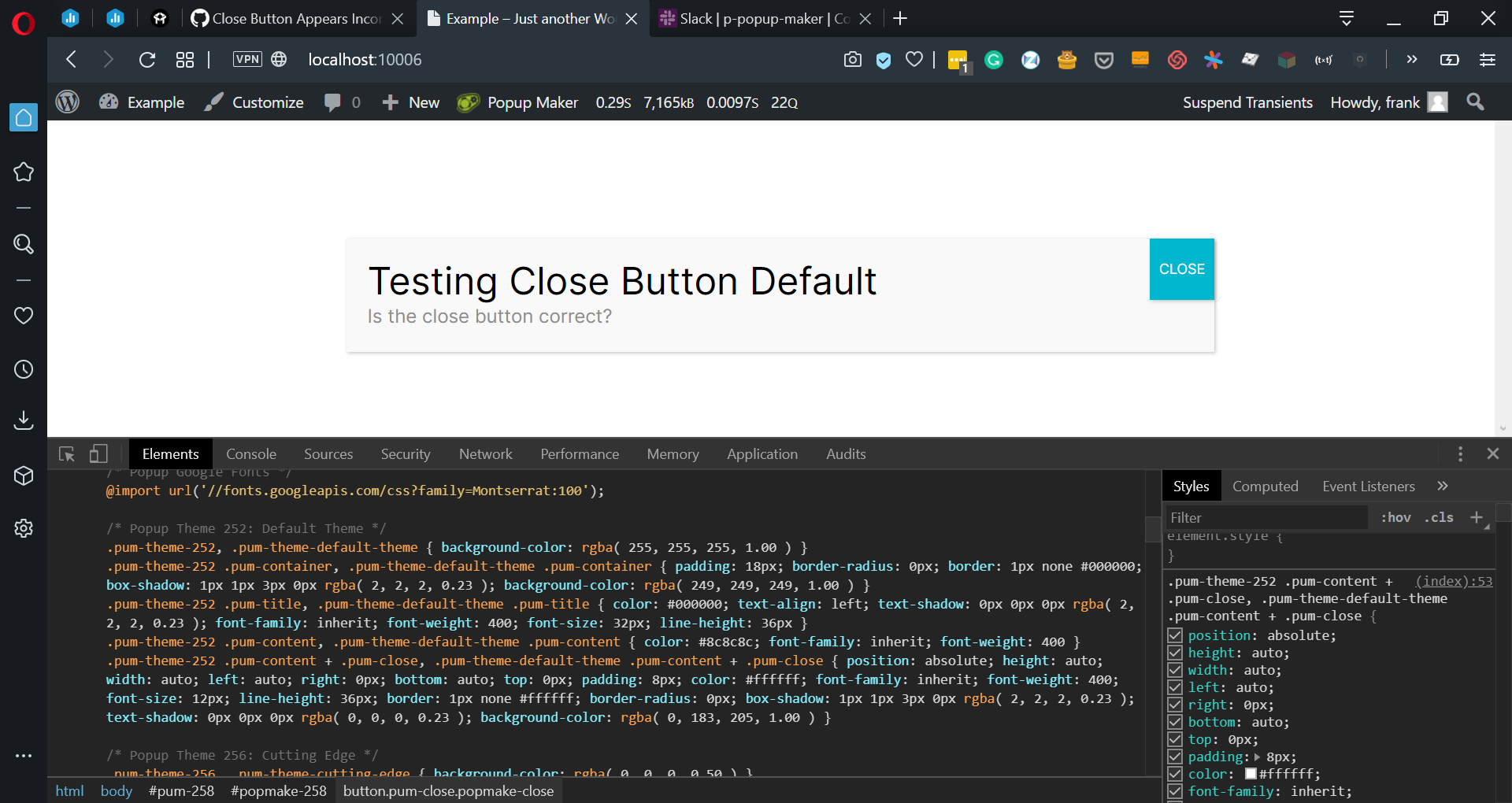1512x803 pixels.
Task: Open the Customize paintbrush icon
Action: (213, 102)
